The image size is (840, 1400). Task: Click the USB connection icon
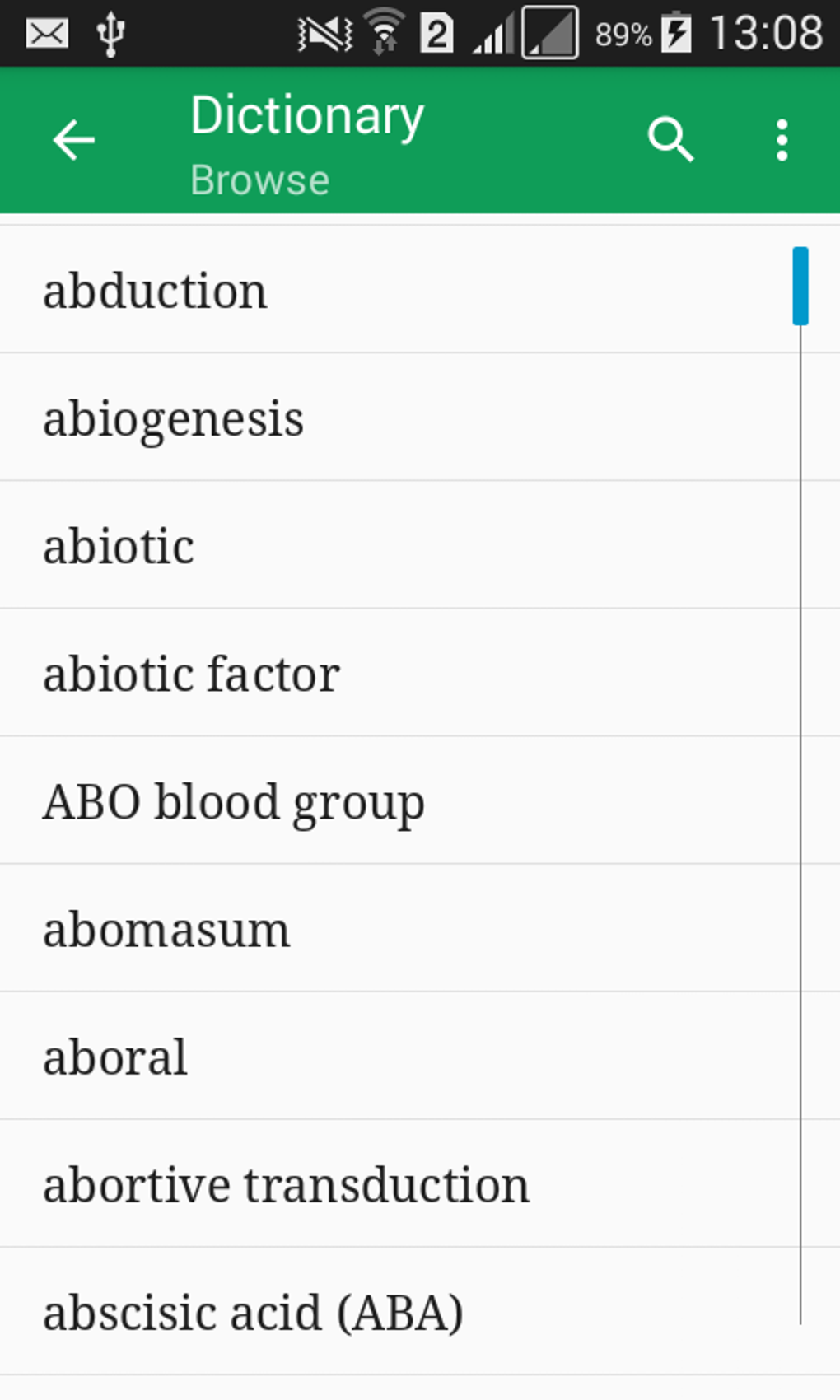[x=111, y=32]
